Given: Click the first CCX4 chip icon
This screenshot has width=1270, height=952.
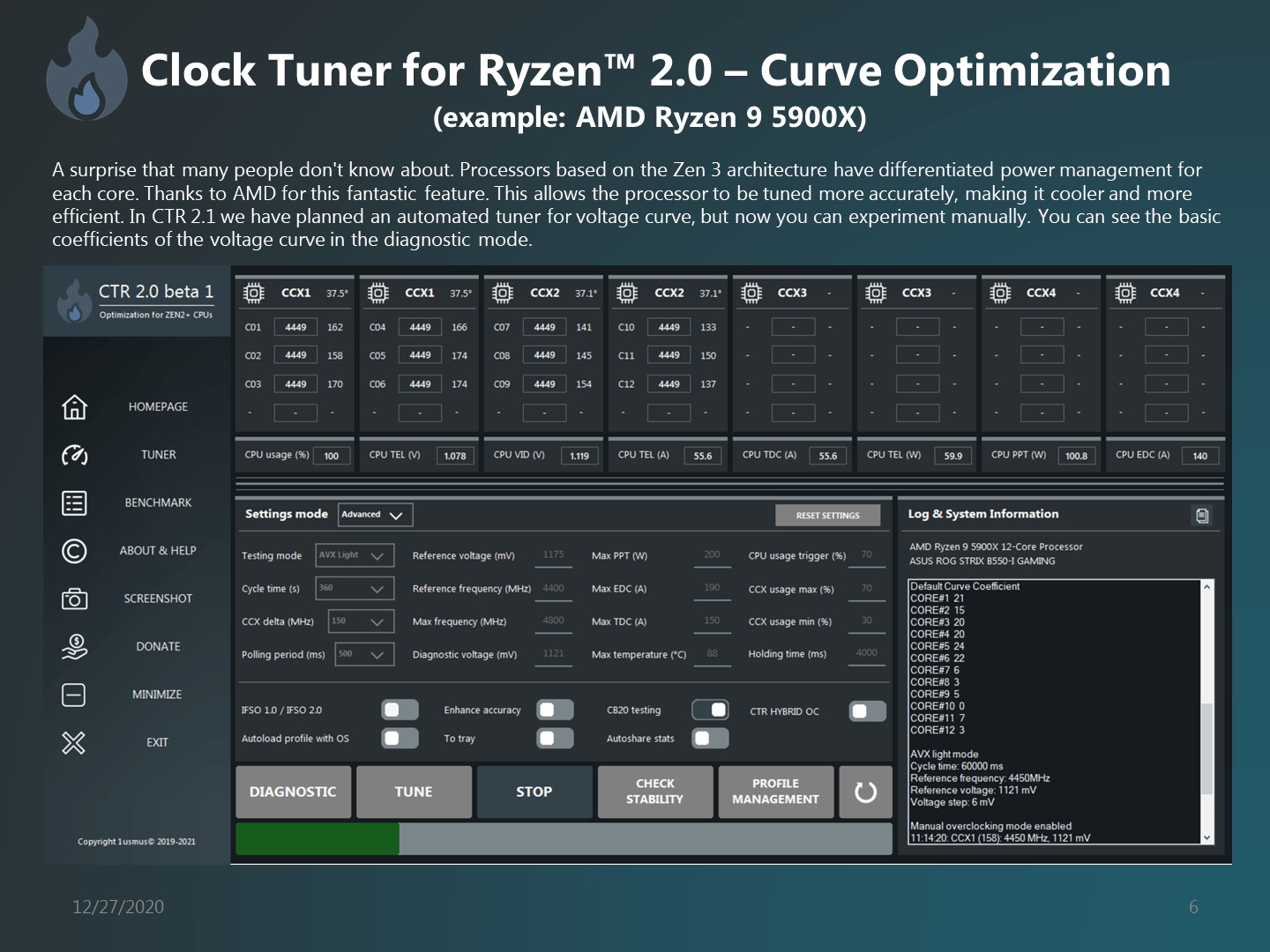Looking at the screenshot, I should pyautogui.click(x=1000, y=293).
